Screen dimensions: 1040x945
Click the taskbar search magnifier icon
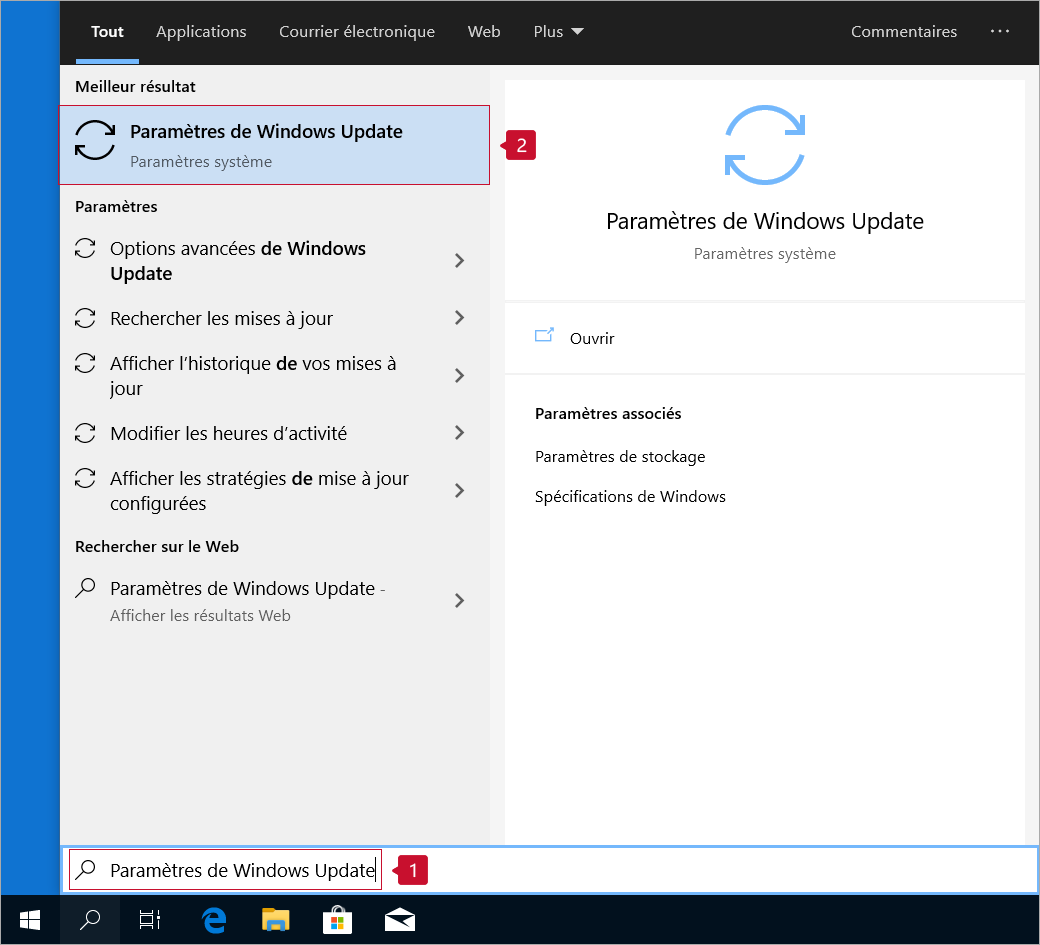pos(90,920)
